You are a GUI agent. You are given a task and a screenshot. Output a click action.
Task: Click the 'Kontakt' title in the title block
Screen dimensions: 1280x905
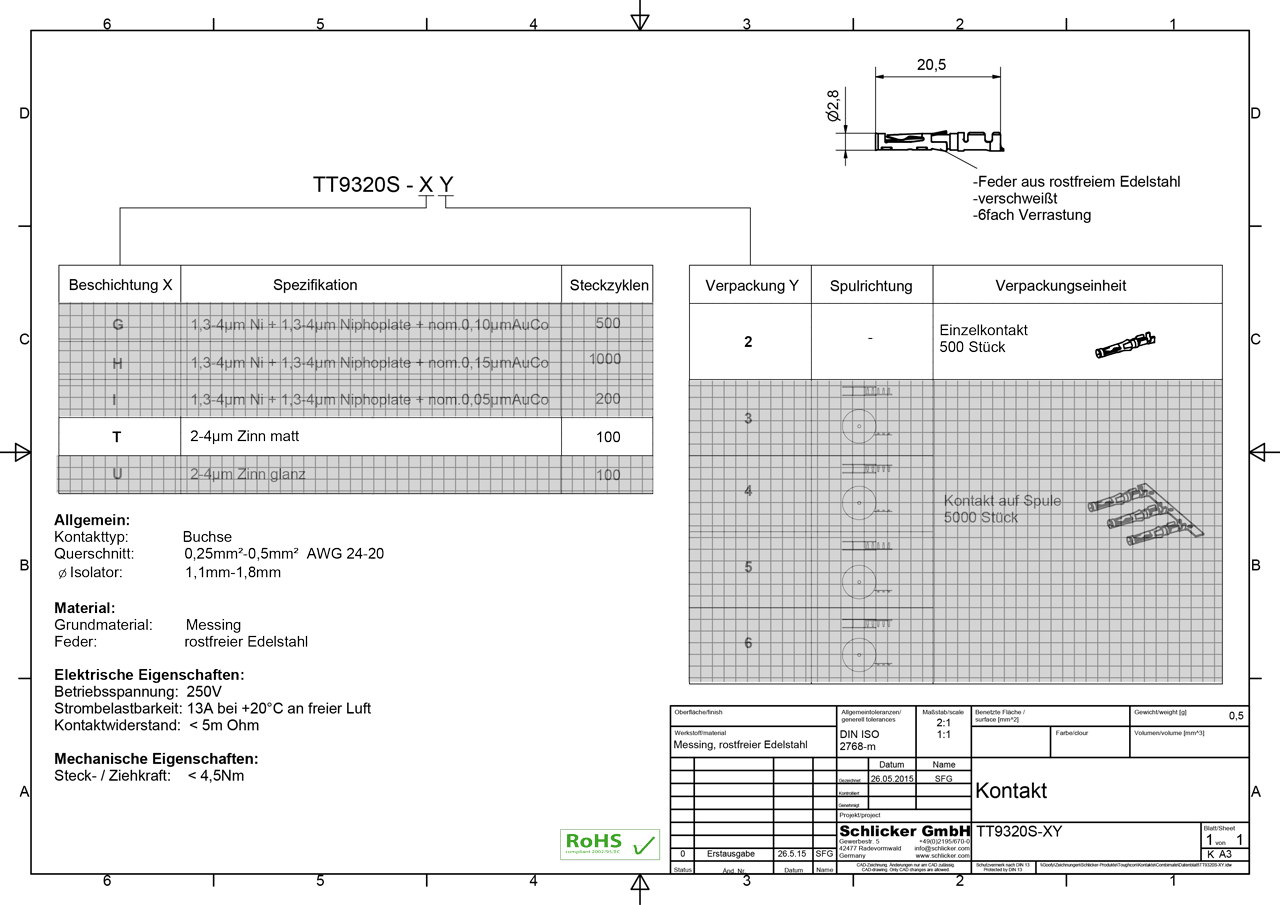1011,791
